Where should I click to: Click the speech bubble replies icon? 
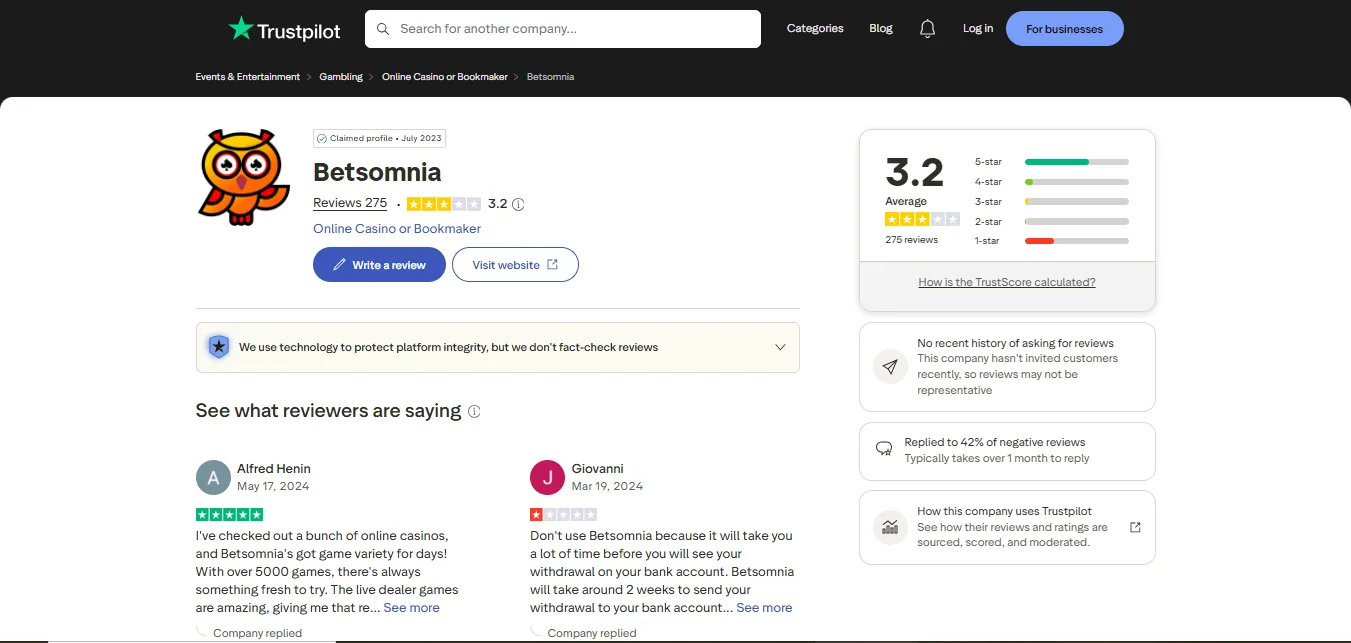tap(884, 449)
